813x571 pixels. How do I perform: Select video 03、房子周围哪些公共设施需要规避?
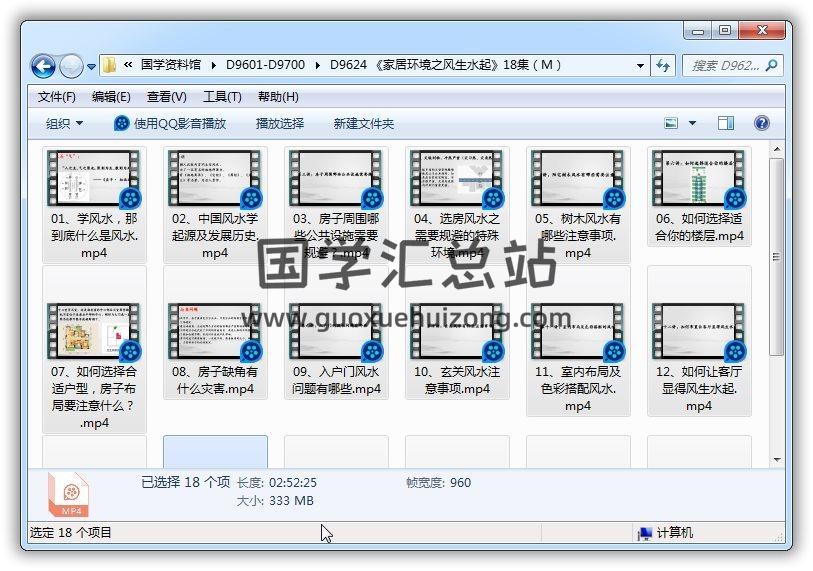pos(336,204)
